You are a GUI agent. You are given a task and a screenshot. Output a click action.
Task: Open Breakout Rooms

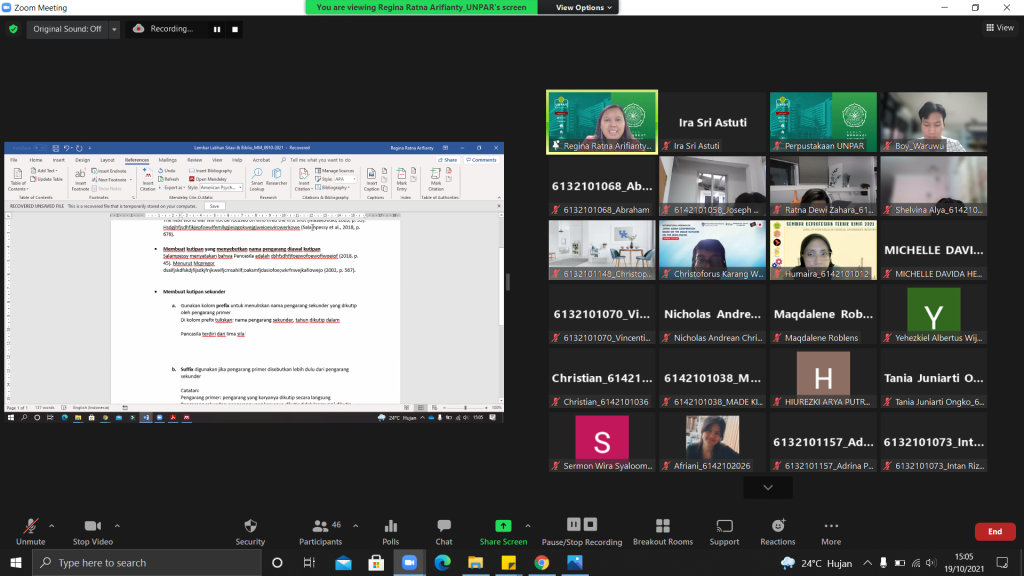click(662, 526)
